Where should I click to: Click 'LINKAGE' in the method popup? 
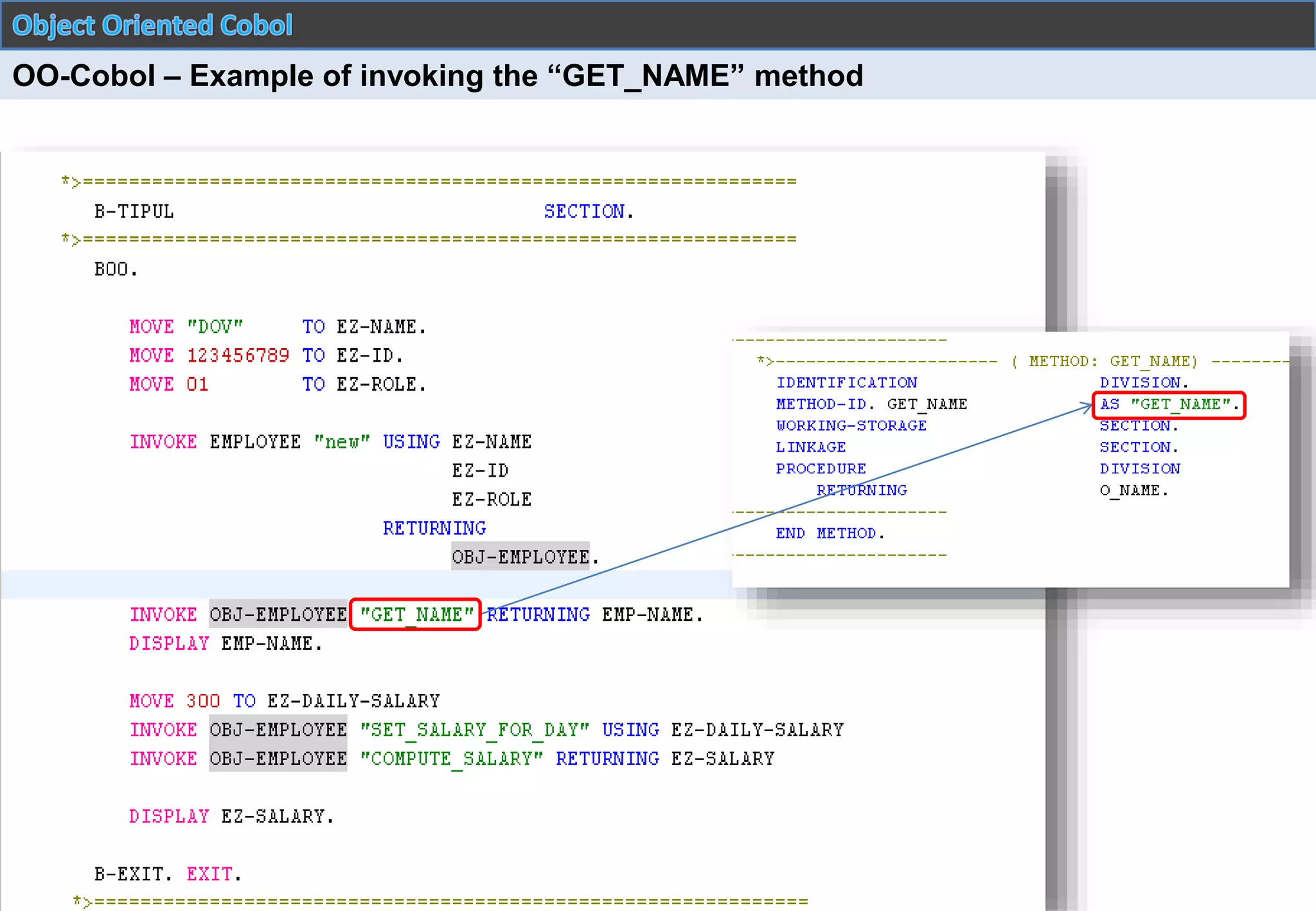811,447
